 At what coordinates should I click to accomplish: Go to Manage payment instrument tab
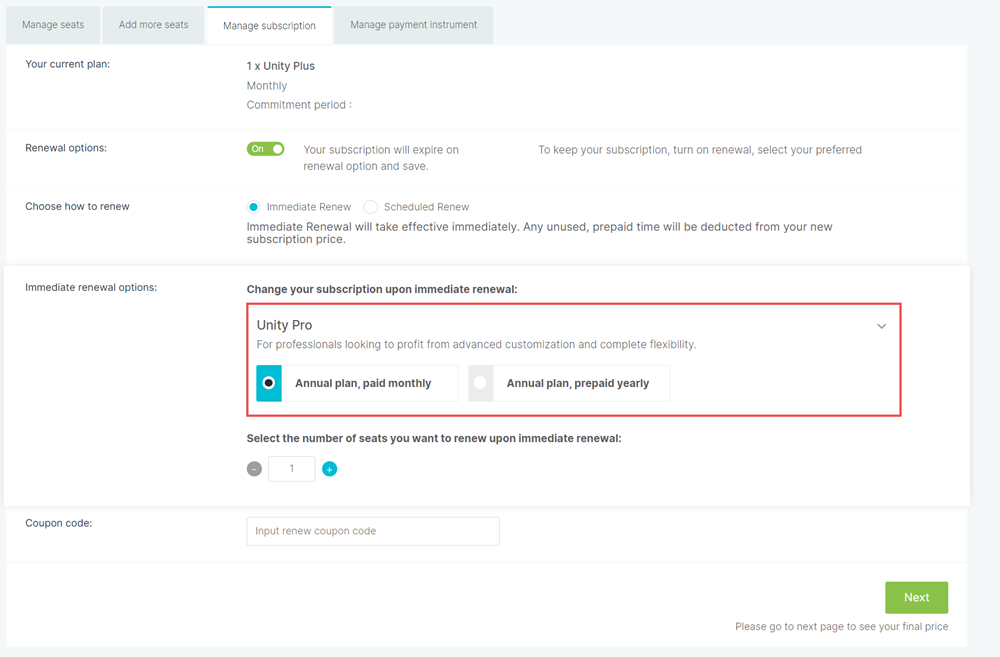[413, 25]
